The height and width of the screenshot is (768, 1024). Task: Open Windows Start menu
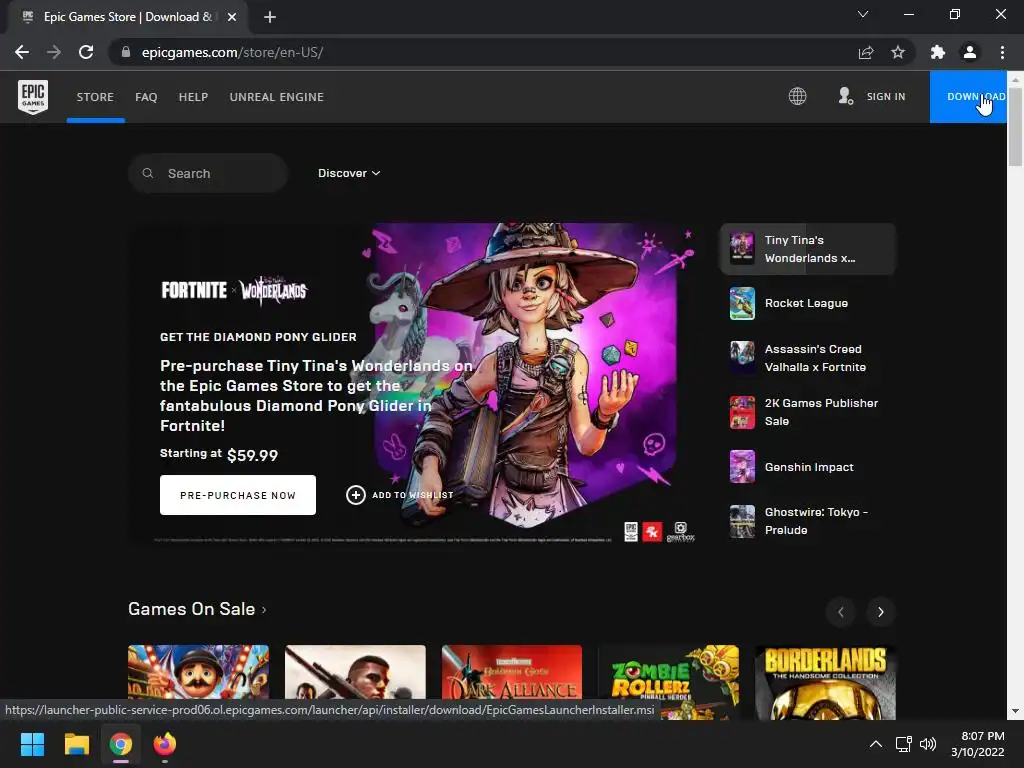tap(32, 744)
